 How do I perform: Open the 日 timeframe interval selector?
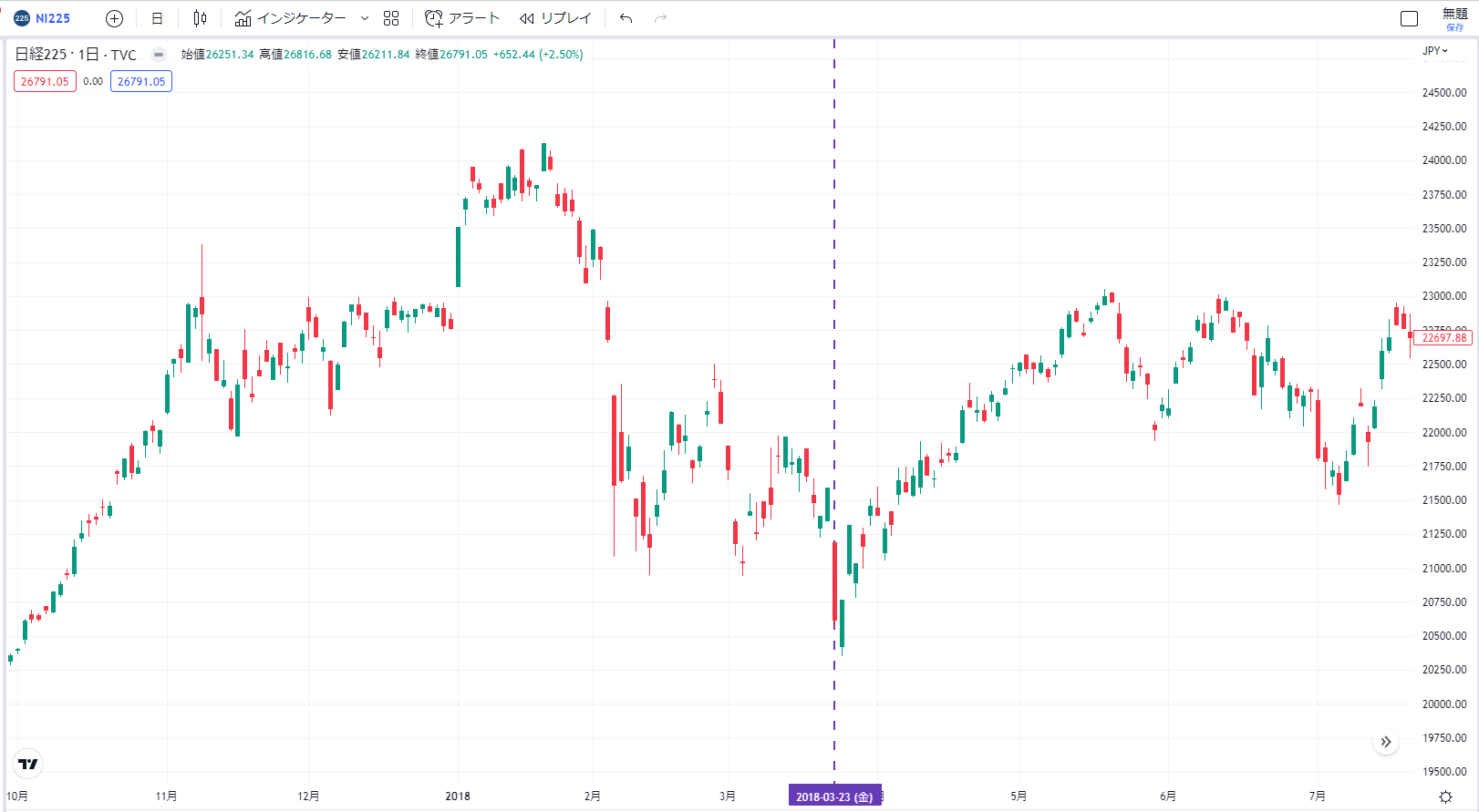[x=157, y=18]
